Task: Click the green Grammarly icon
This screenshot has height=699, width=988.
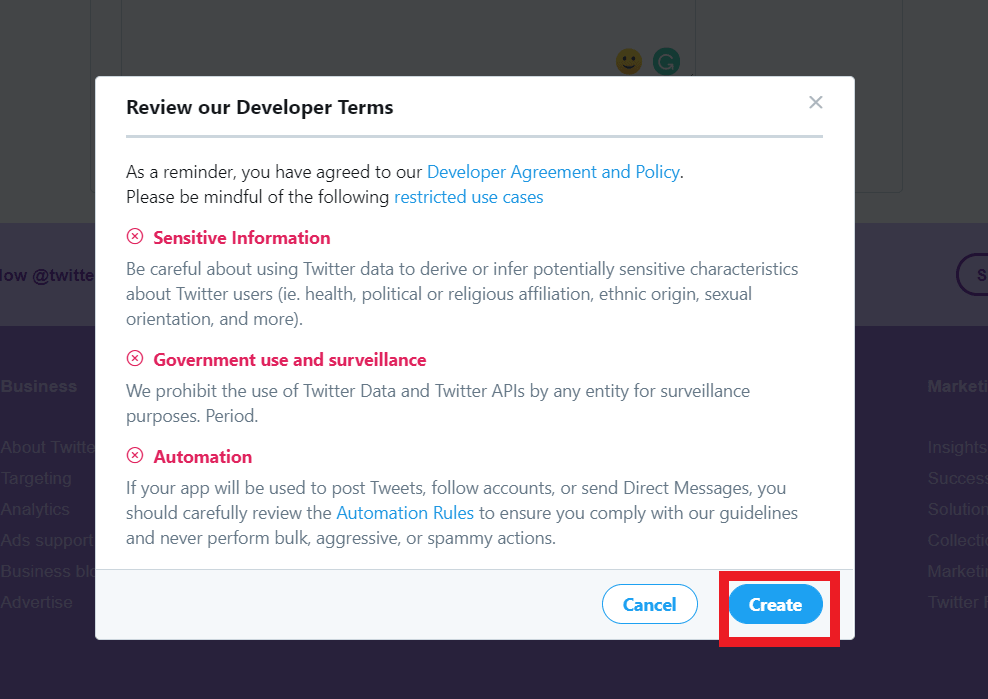Action: tap(666, 61)
